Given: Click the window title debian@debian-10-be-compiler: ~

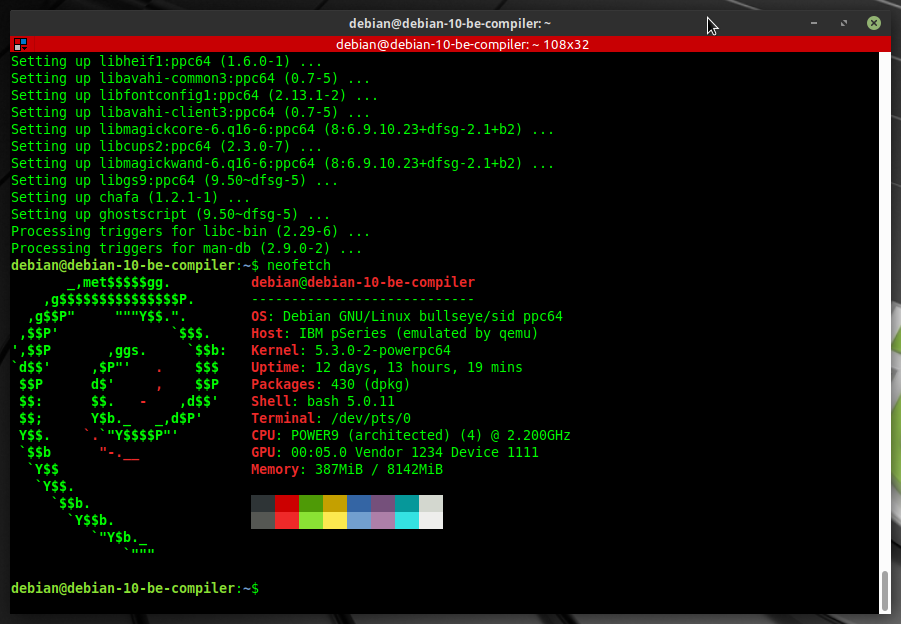Looking at the screenshot, I should point(450,24).
